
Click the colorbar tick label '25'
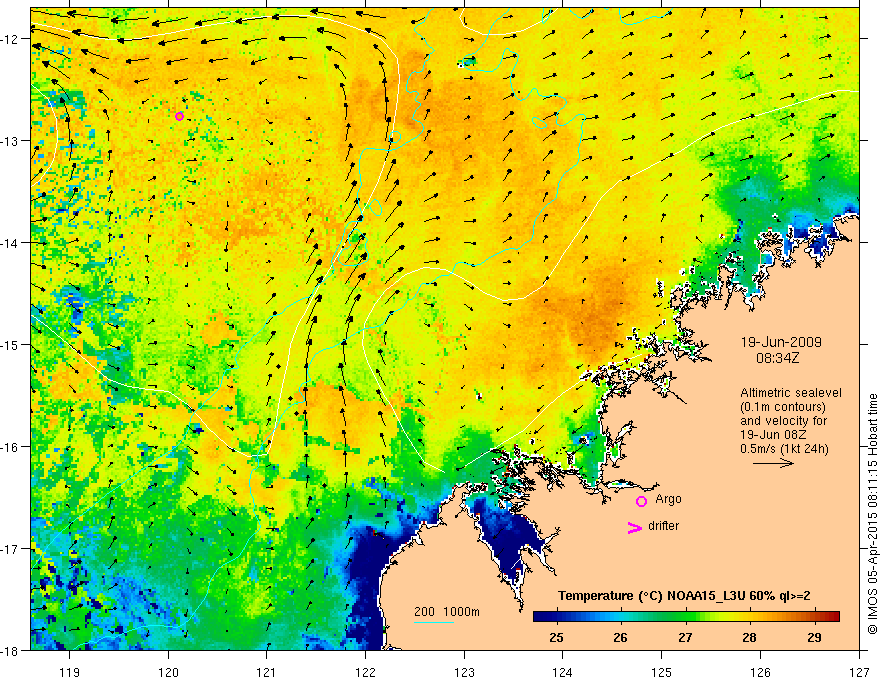556,638
